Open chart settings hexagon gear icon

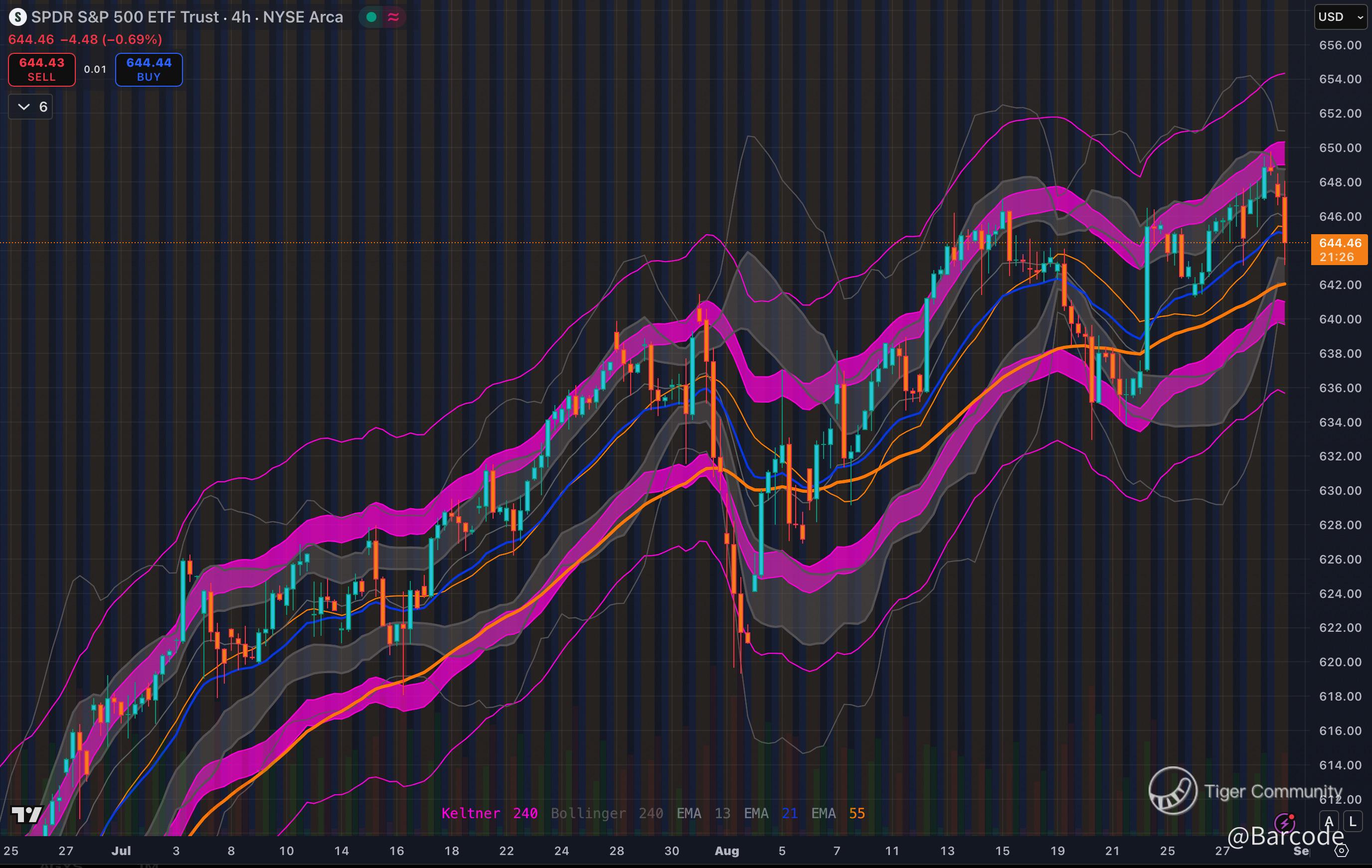click(1341, 851)
